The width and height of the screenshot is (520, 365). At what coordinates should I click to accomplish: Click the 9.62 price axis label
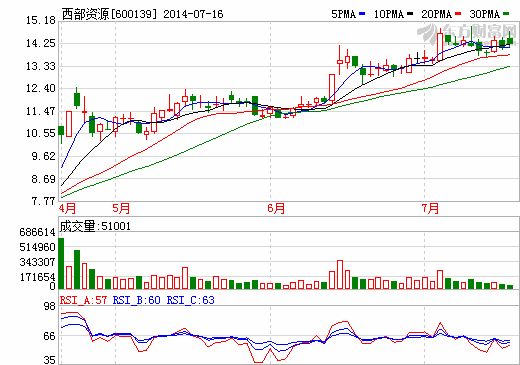(43, 156)
